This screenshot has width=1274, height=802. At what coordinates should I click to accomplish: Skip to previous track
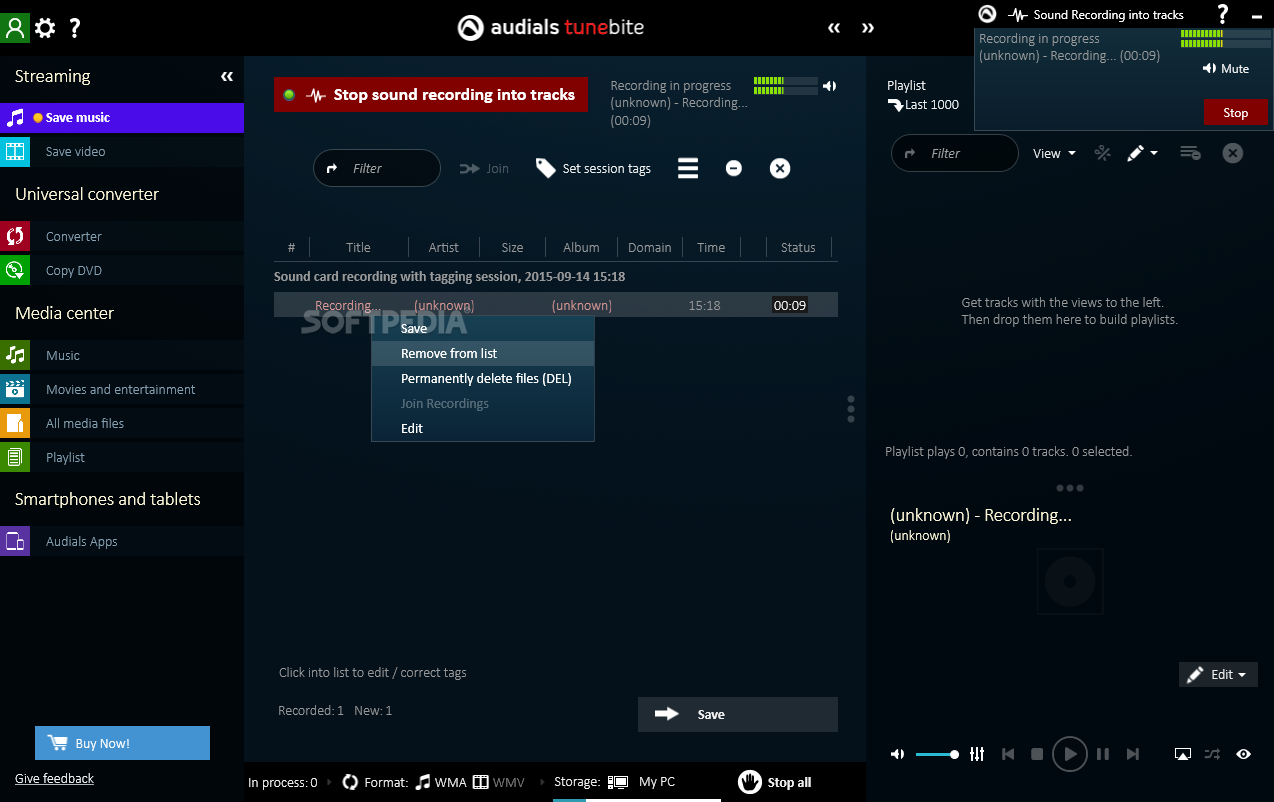1008,754
